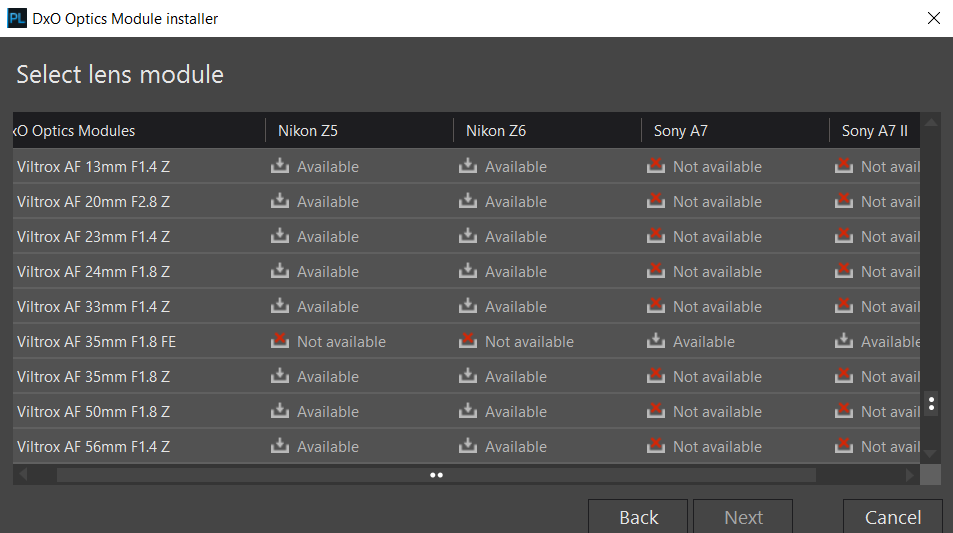Image resolution: width=953 pixels, height=533 pixels.
Task: Click the Sony A7 II column header
Action: pyautogui.click(x=875, y=130)
